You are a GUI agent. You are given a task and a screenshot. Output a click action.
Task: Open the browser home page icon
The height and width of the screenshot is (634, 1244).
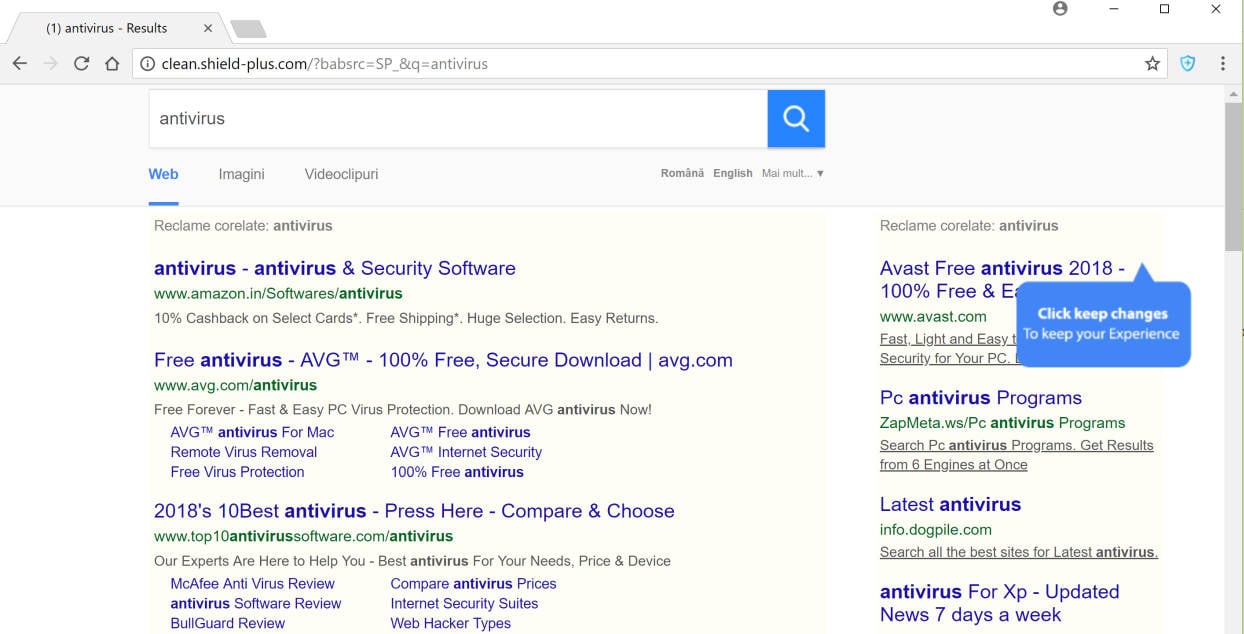tap(112, 63)
